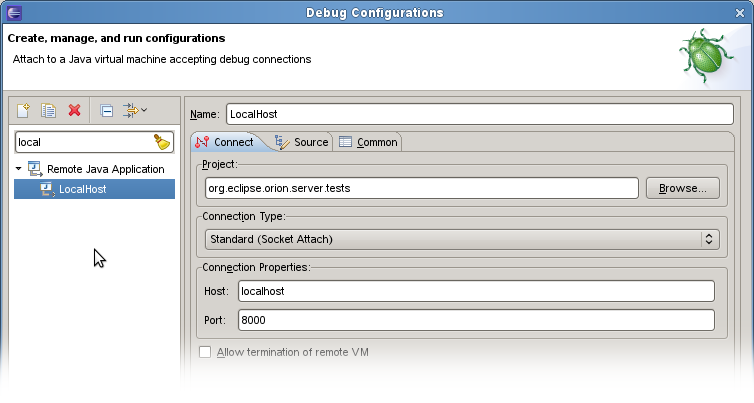
Task: Enable Allow termination of remote VM
Action: tap(205, 352)
